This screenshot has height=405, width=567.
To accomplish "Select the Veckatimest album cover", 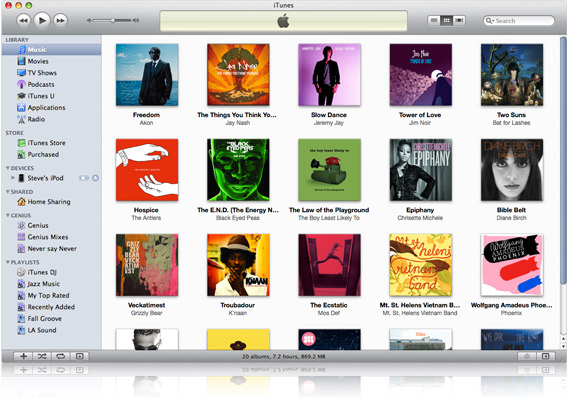I will [x=147, y=265].
